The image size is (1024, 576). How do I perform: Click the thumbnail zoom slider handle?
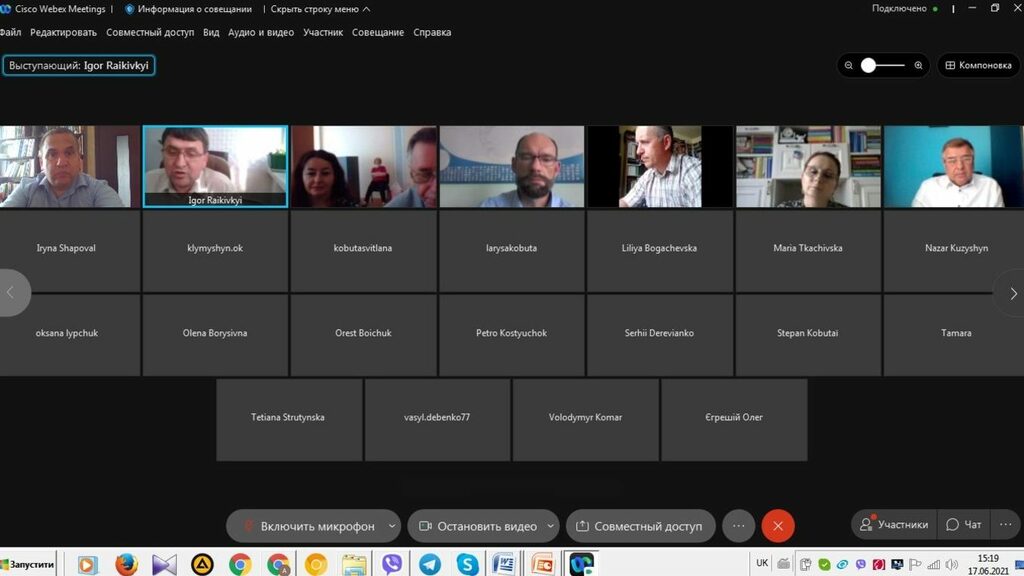coord(868,65)
